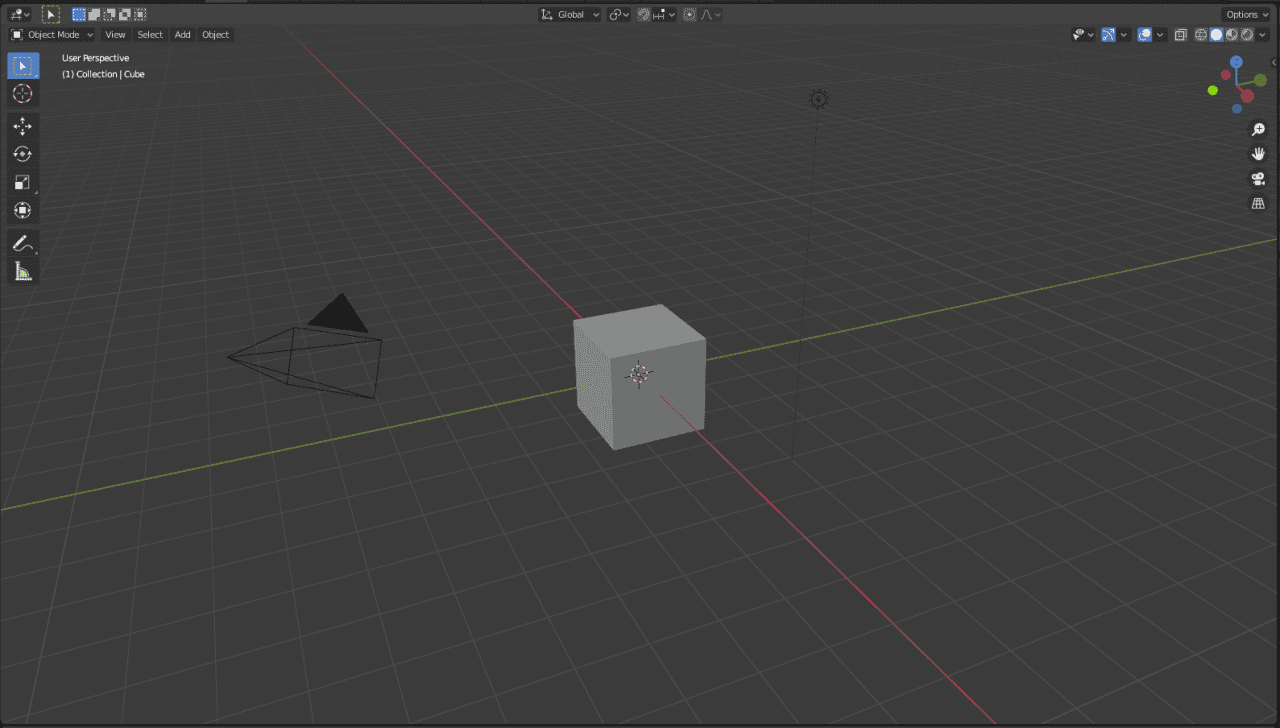Select the Scale tool

click(22, 182)
